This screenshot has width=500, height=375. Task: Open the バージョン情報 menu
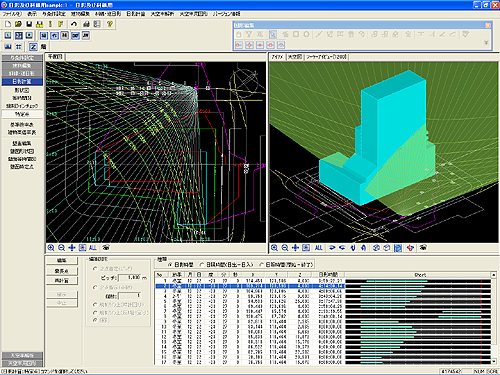click(x=227, y=14)
